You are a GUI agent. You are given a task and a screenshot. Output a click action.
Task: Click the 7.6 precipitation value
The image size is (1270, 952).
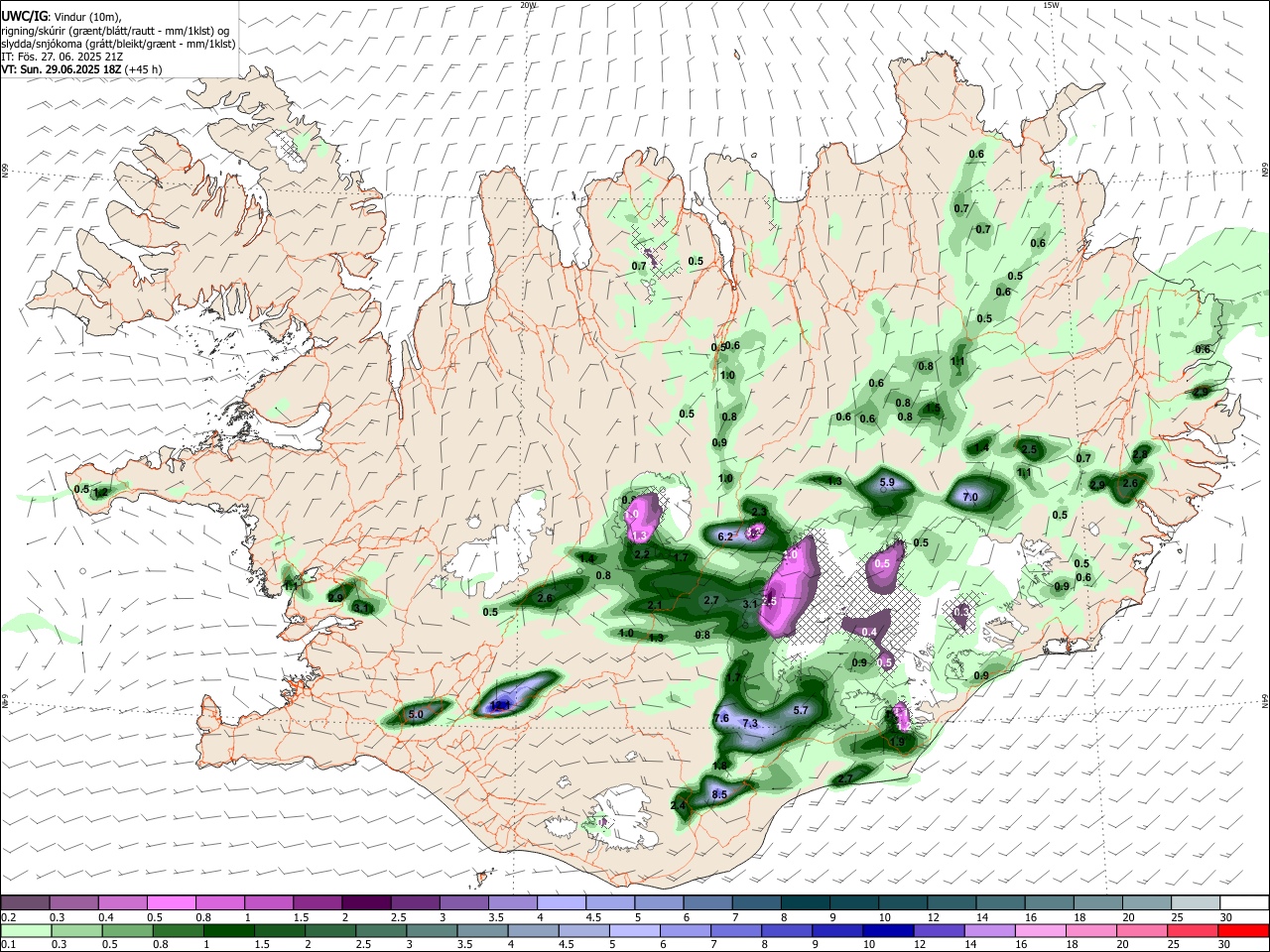(721, 718)
